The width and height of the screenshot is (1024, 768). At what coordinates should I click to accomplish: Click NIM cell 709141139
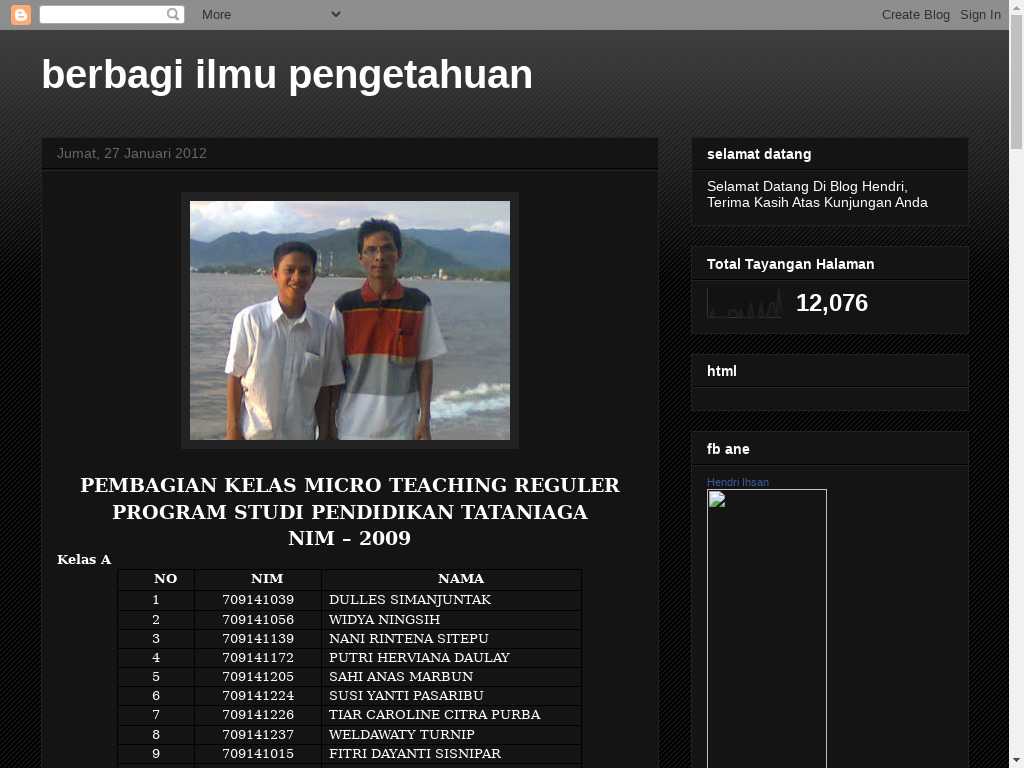coord(258,638)
